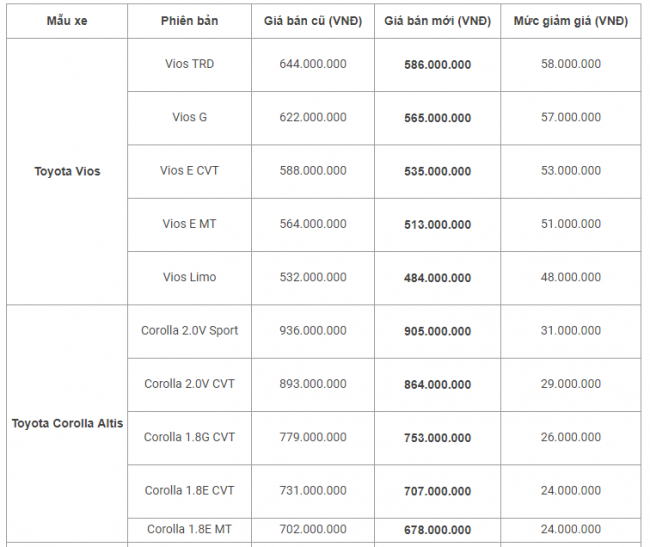The height and width of the screenshot is (547, 650).
Task: Select the "Giá bán mới (VNĐ)" header
Action: pyautogui.click(x=436, y=21)
